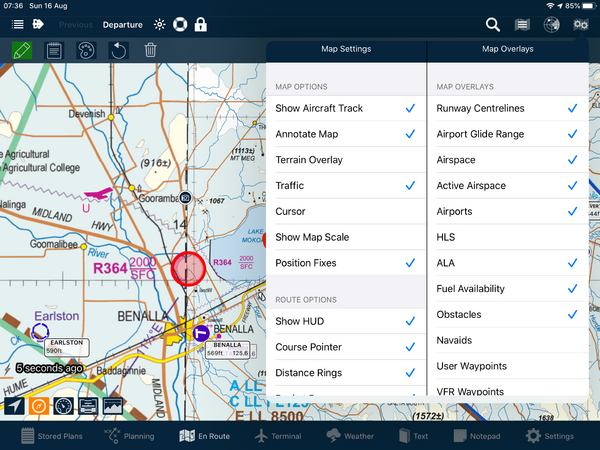Tap the red position circle on map
Viewport: 600px width, 450px height.
click(188, 268)
